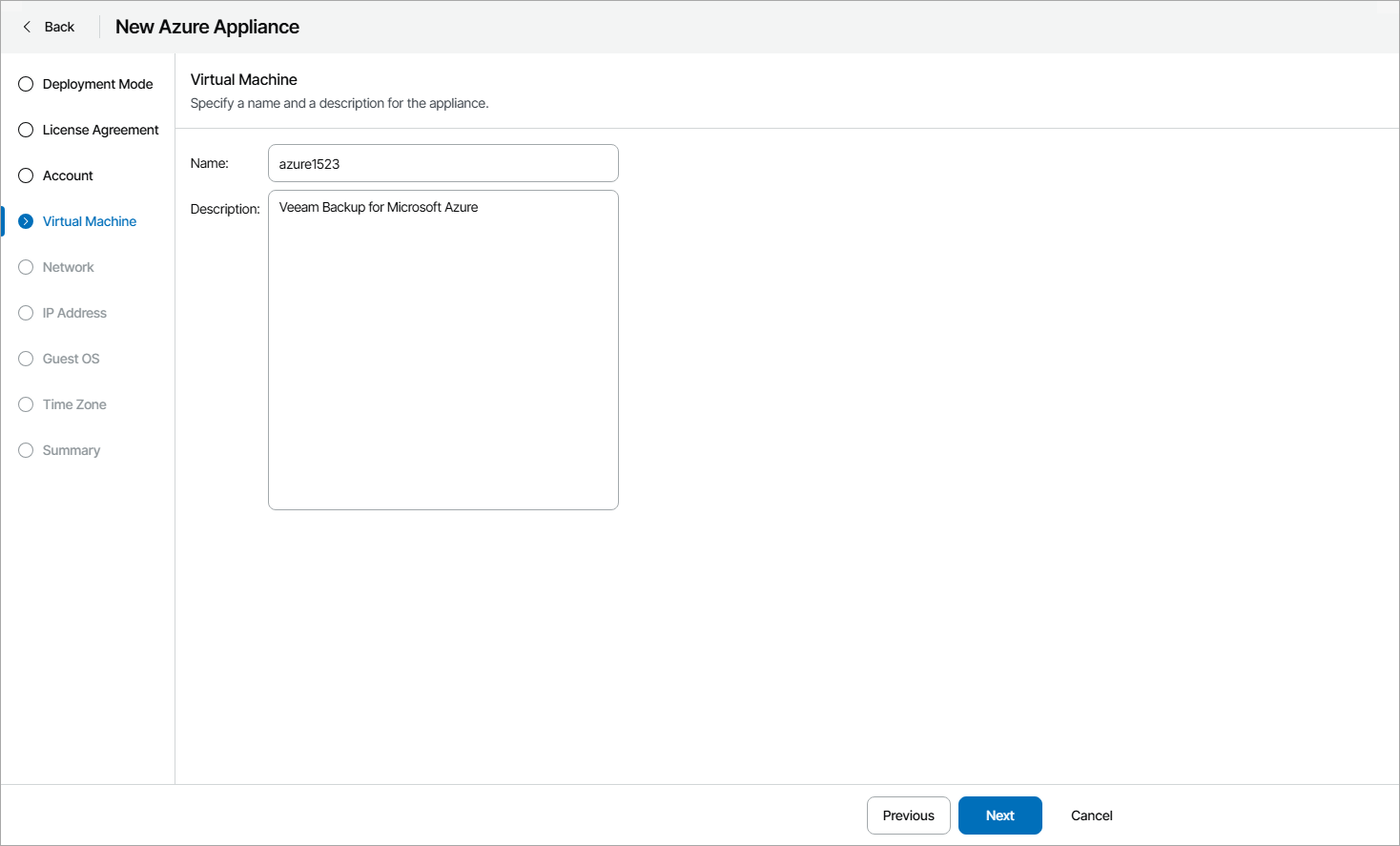This screenshot has width=1400, height=846.
Task: Click the Guest OS step circle icon
Action: [26, 359]
